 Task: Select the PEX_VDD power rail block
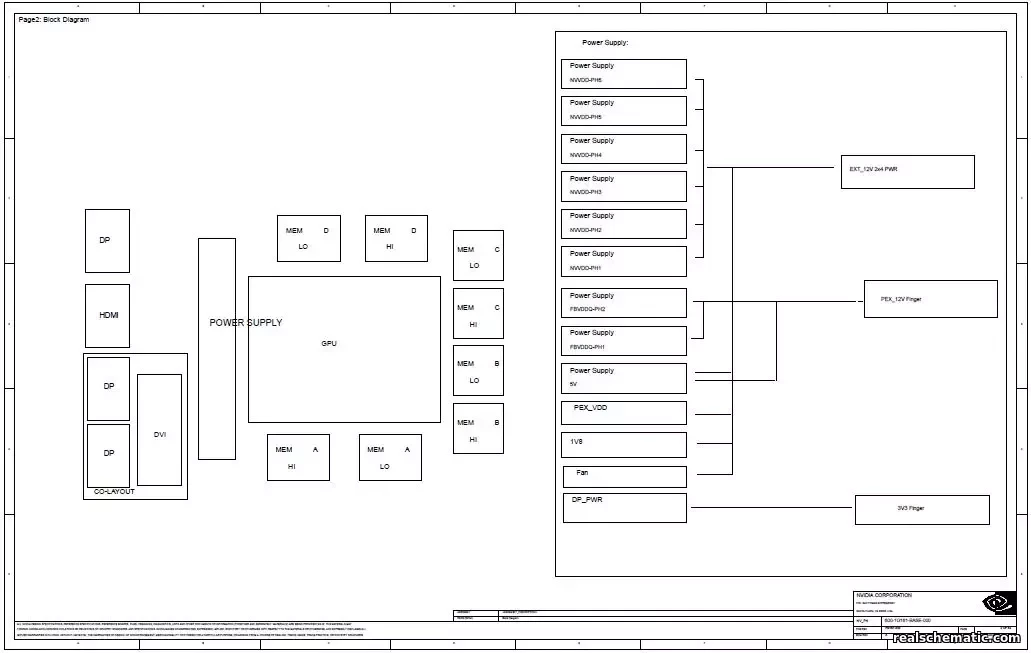(x=623, y=412)
